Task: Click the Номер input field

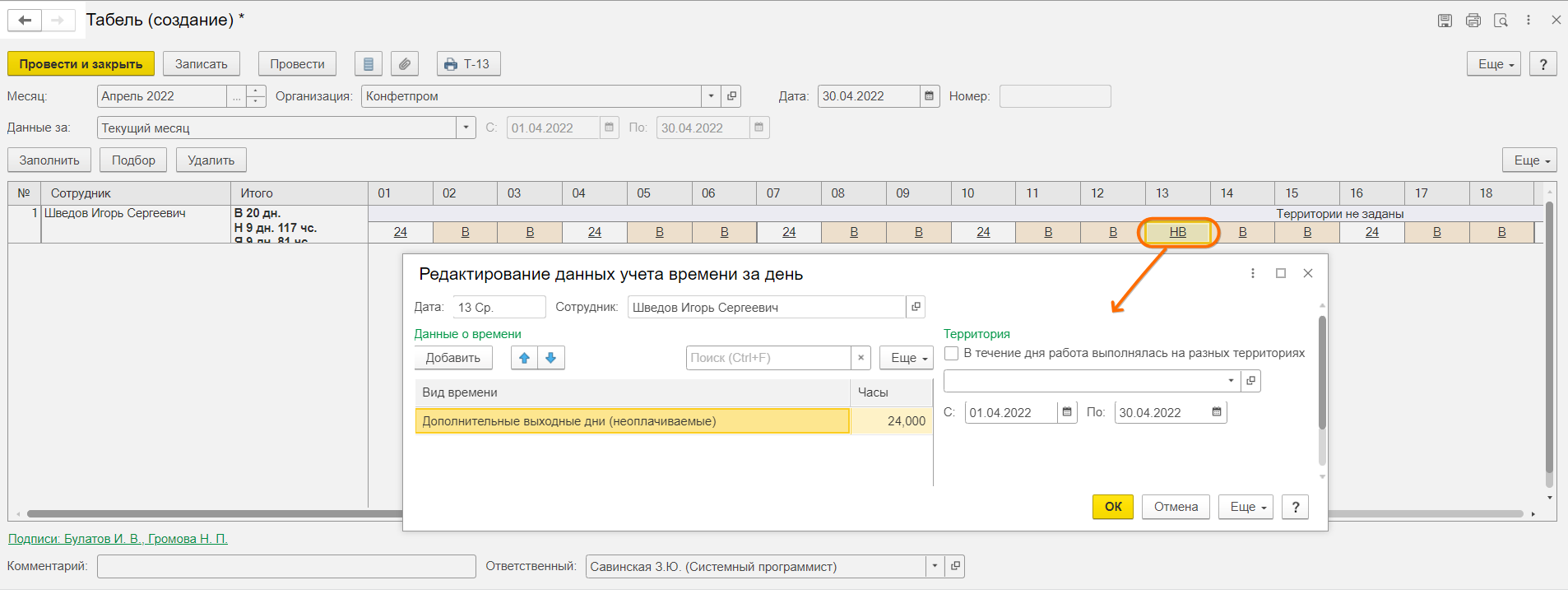Action: (x=1055, y=96)
